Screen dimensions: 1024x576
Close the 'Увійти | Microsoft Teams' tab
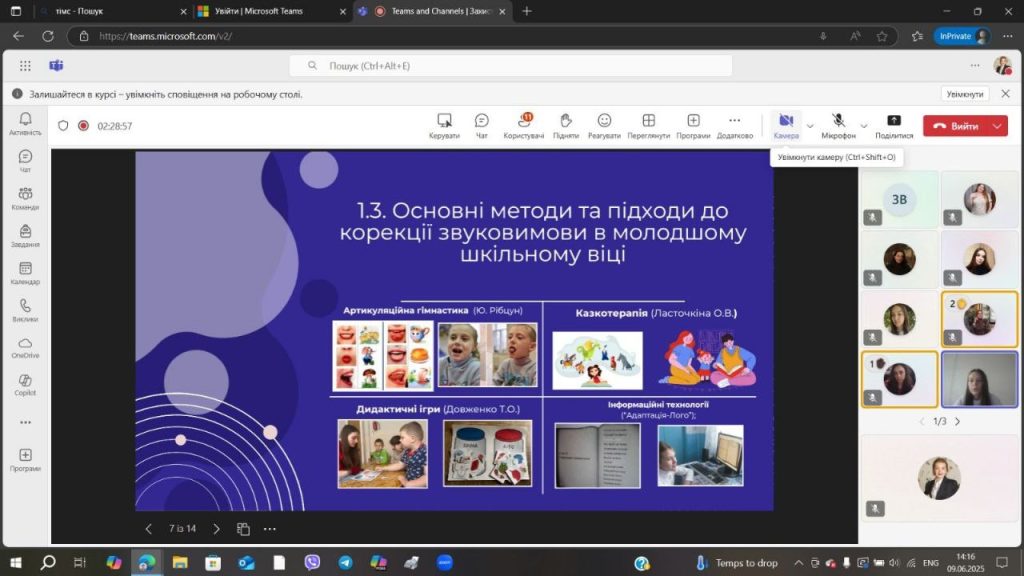point(342,12)
